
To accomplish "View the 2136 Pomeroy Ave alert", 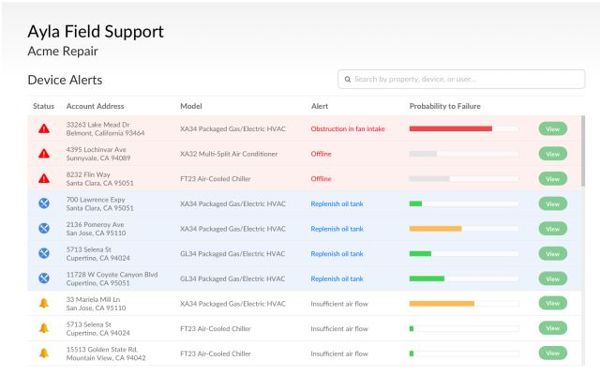I will [x=553, y=229].
